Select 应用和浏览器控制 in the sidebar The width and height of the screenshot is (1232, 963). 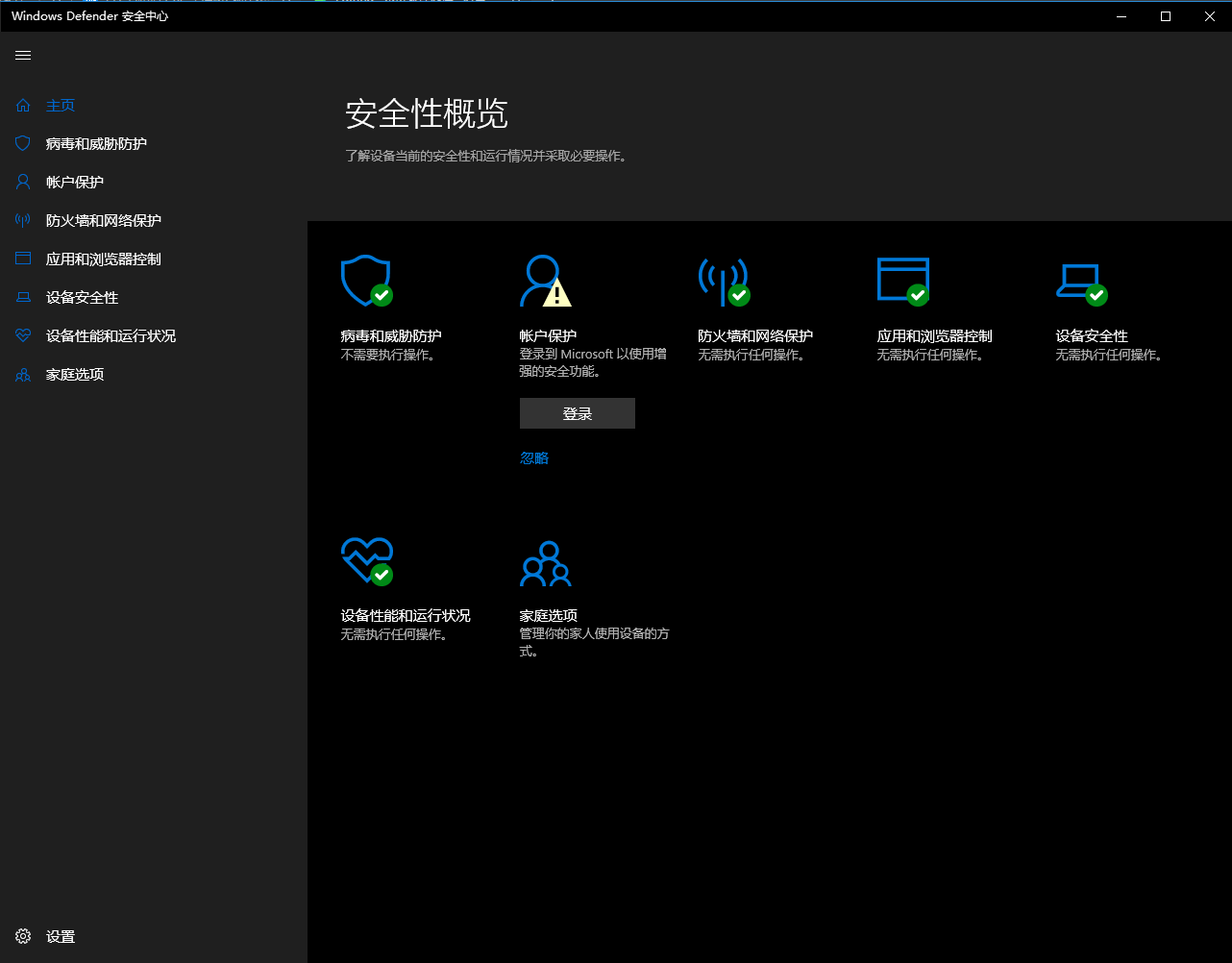pos(104,259)
